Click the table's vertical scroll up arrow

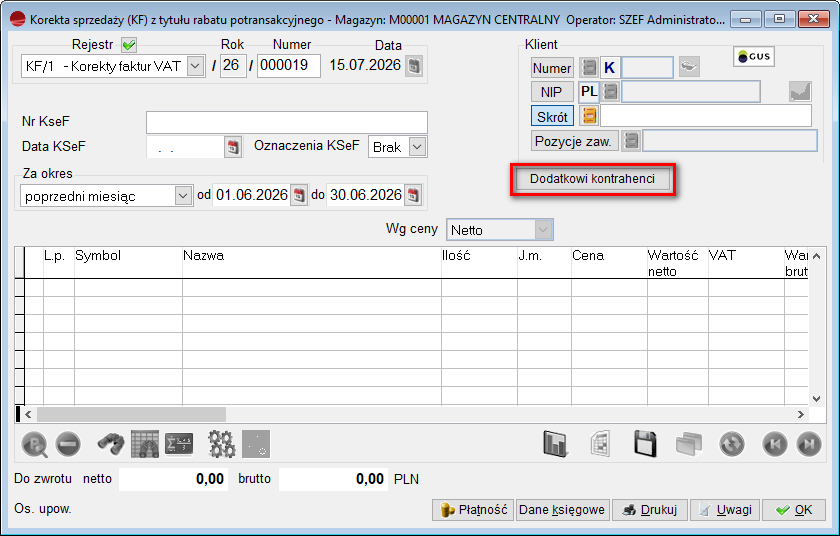(816, 256)
